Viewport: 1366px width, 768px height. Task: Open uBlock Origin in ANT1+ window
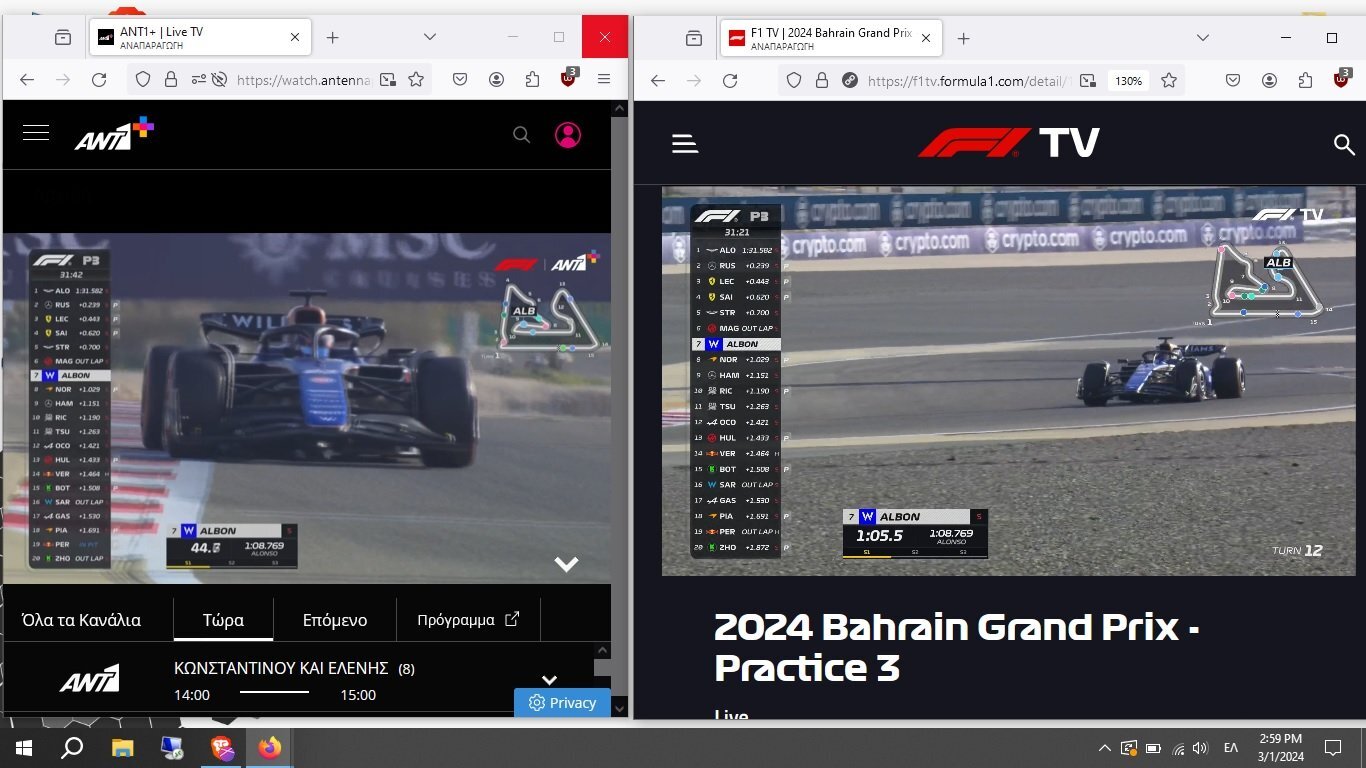click(x=568, y=79)
